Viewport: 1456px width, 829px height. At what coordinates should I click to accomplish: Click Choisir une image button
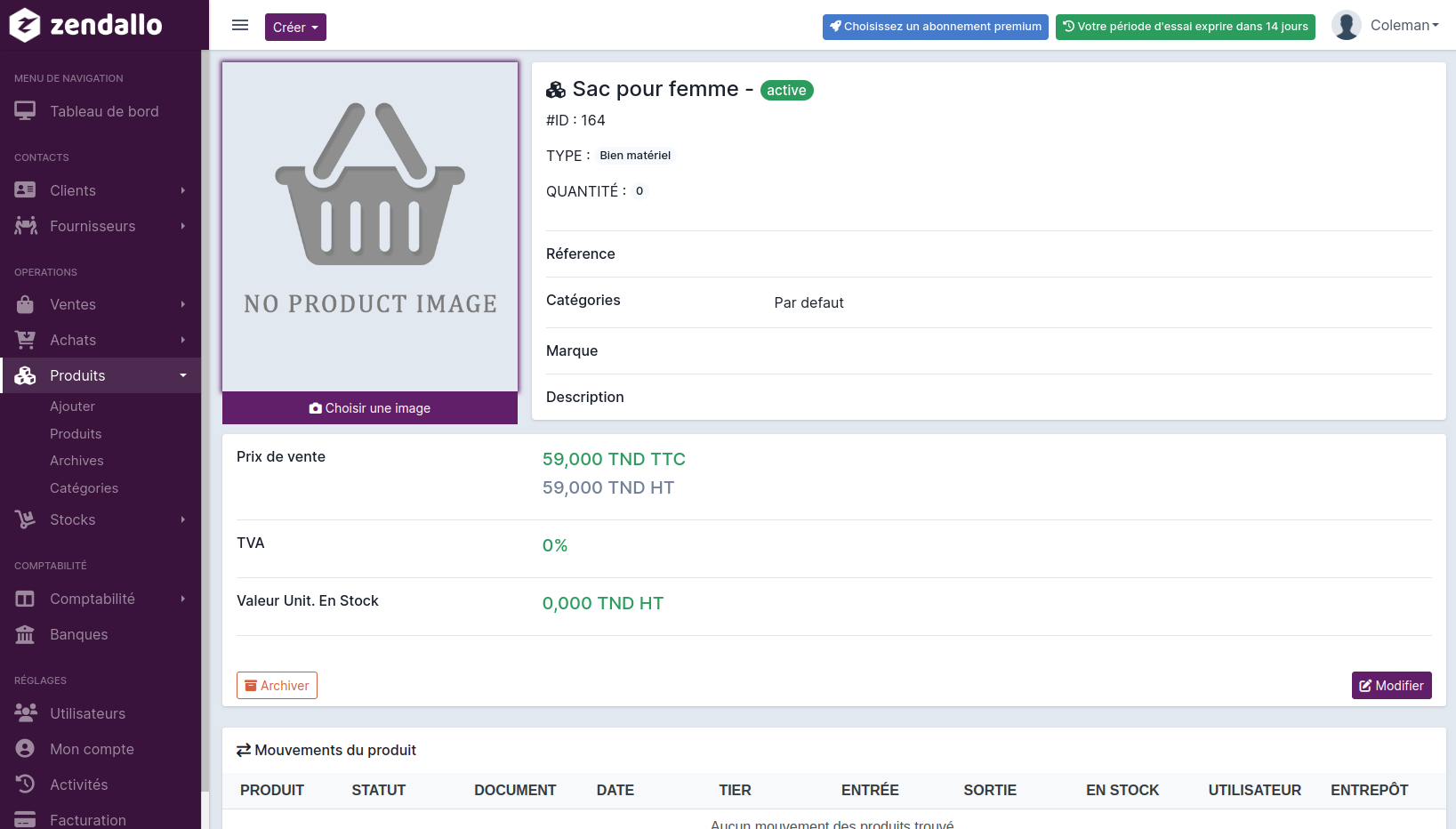coord(370,408)
